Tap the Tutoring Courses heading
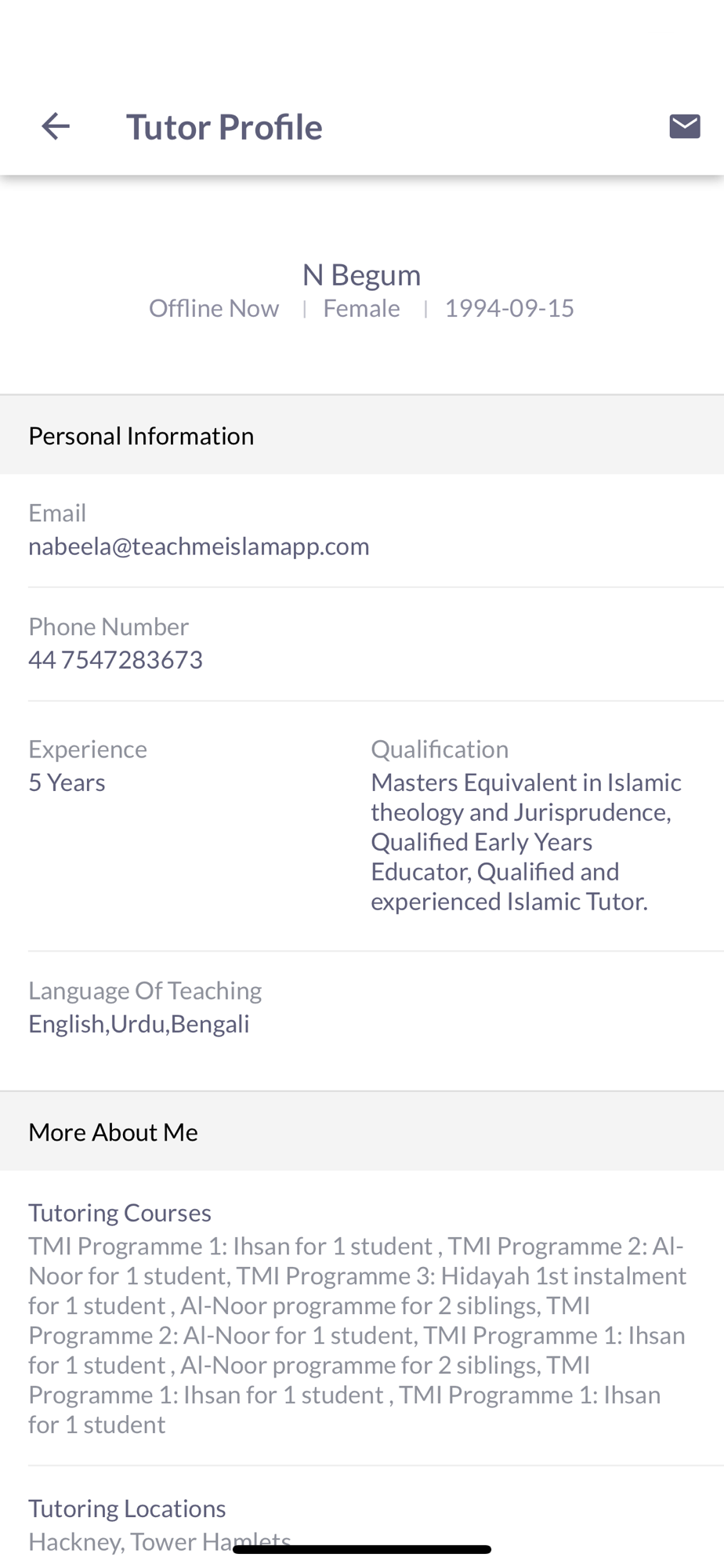This screenshot has height=1568, width=724. click(120, 1213)
